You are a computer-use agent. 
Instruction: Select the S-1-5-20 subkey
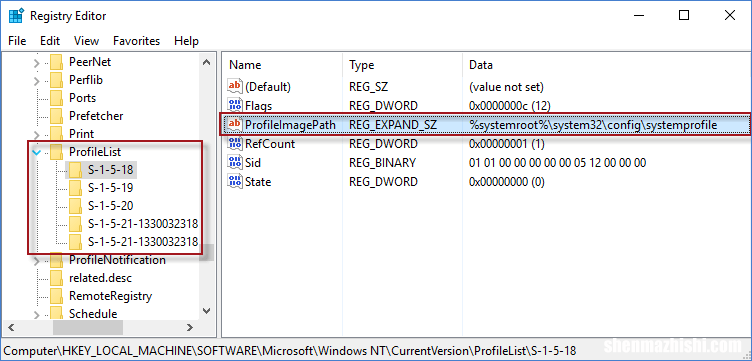click(111, 206)
